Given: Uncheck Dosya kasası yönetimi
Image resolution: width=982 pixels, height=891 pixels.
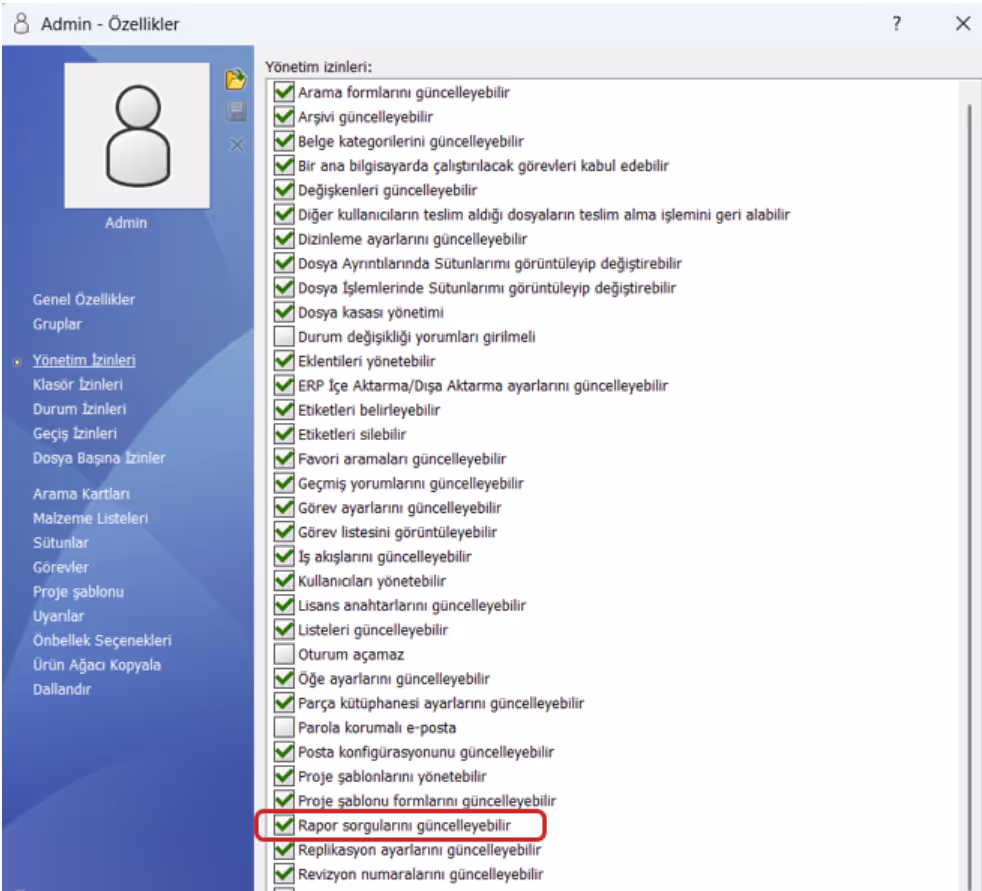Looking at the screenshot, I should coord(284,312).
